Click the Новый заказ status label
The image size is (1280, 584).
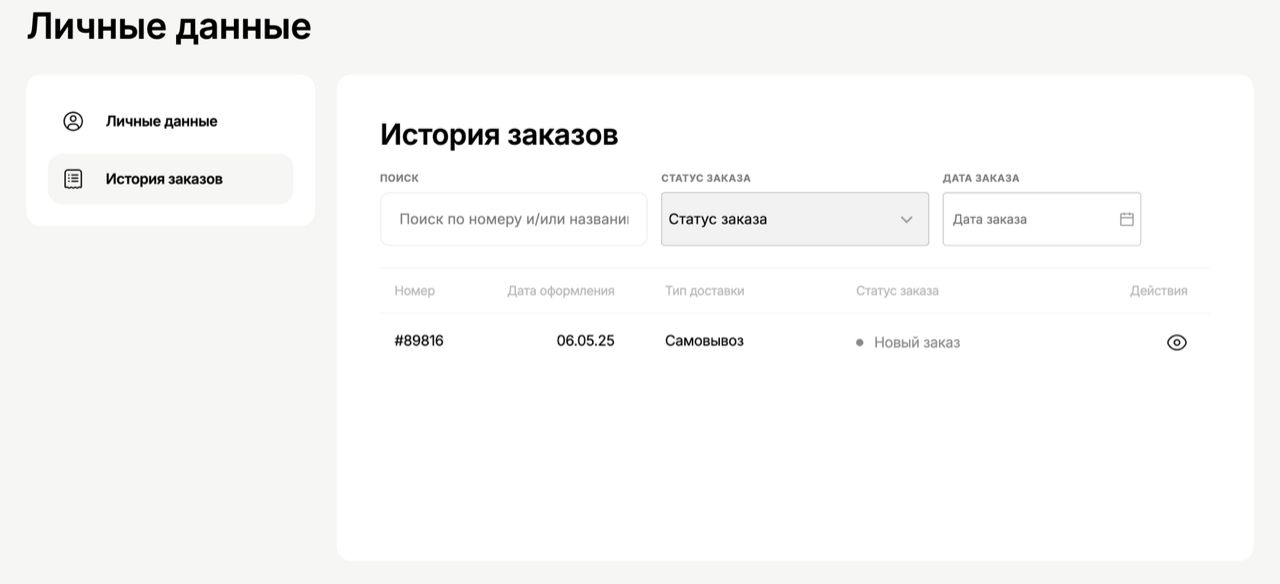[917, 342]
